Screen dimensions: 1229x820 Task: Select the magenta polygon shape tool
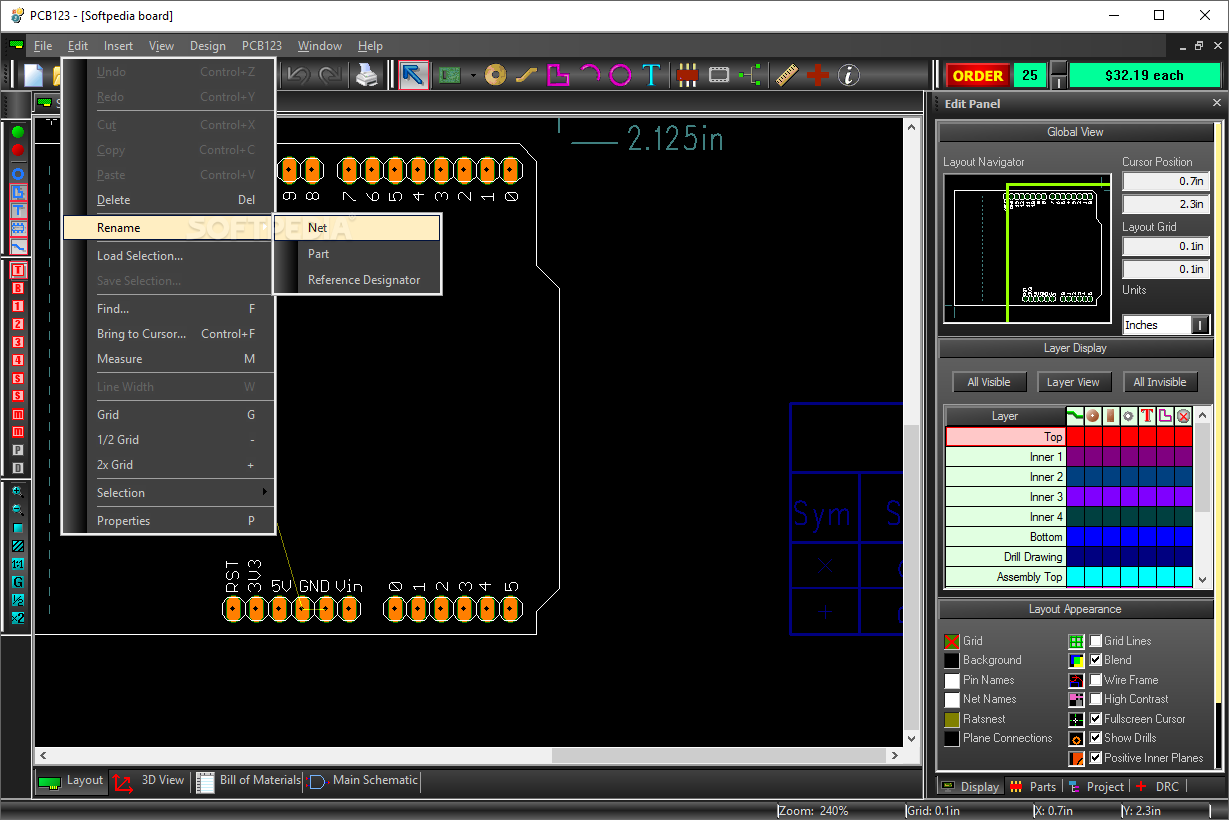[x=558, y=75]
